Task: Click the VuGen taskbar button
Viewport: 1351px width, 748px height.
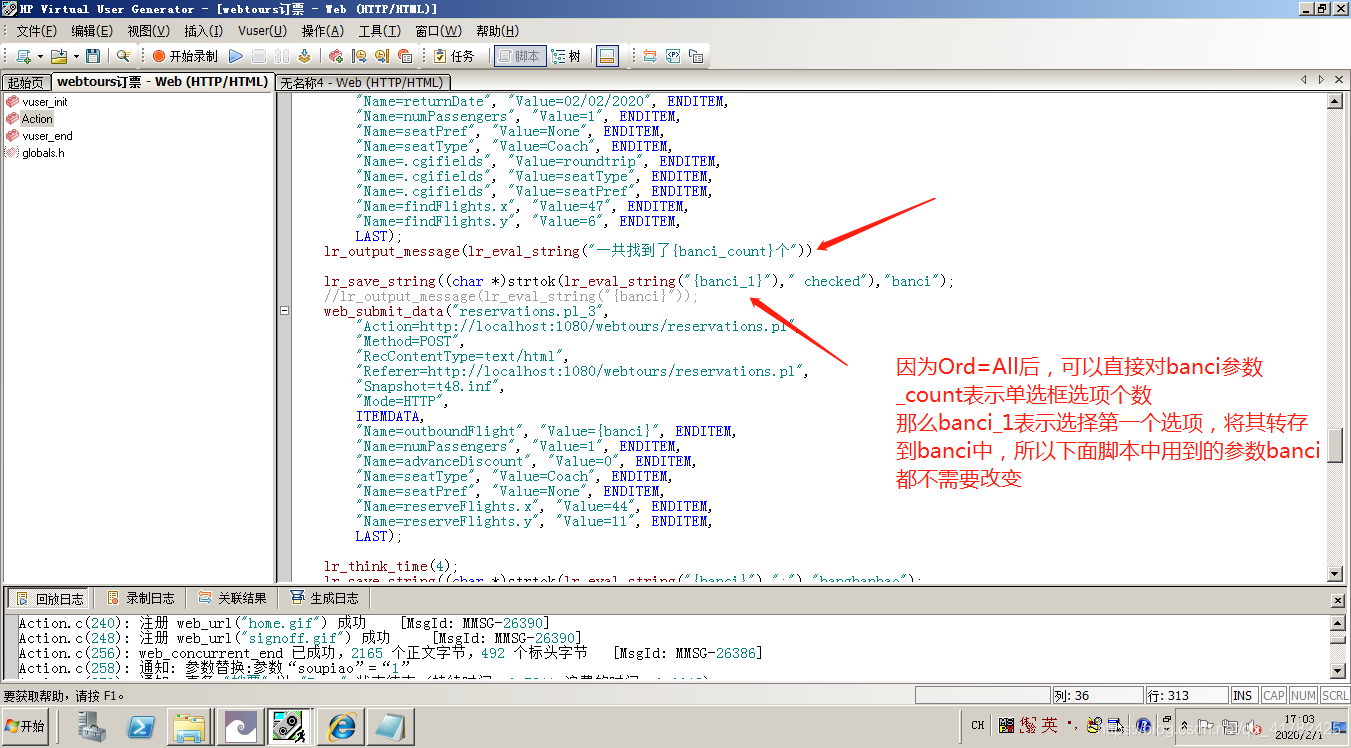Action: click(x=290, y=727)
